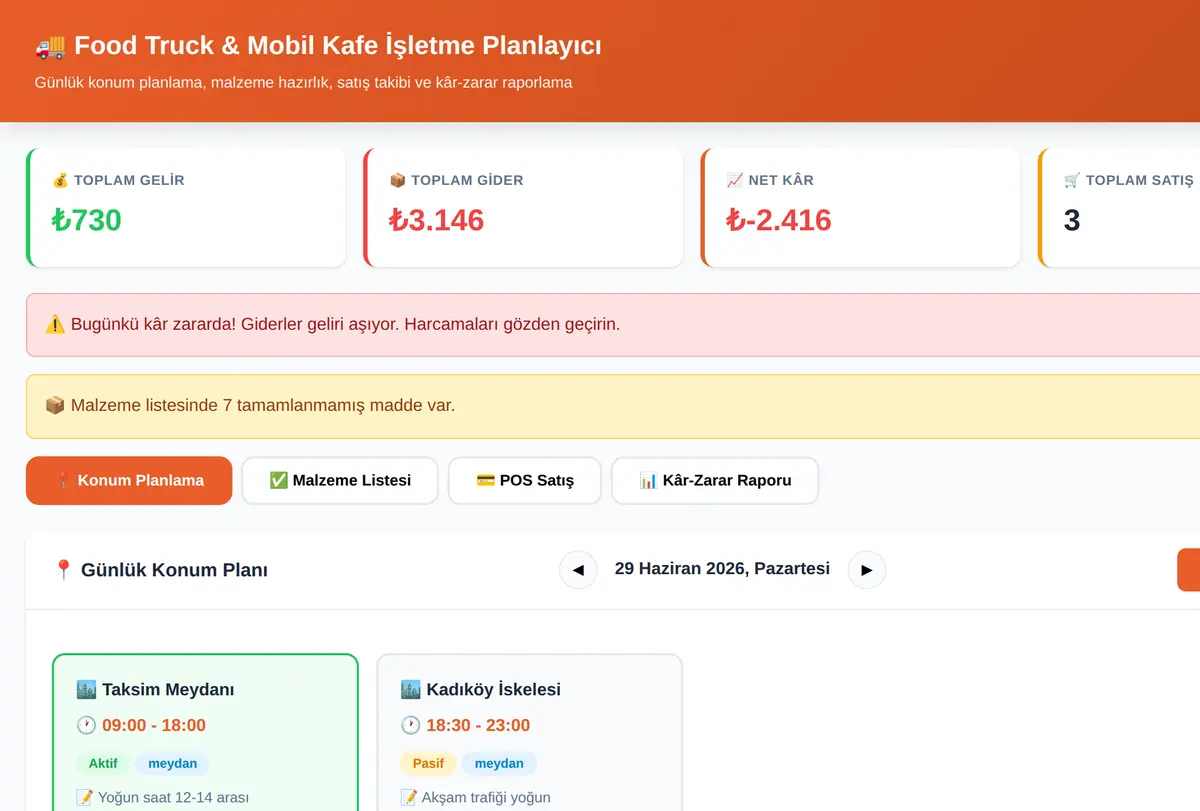Click the checkmark icon on Malzeme Listesi tab
Screen dimensions: 1200x811
279,481
